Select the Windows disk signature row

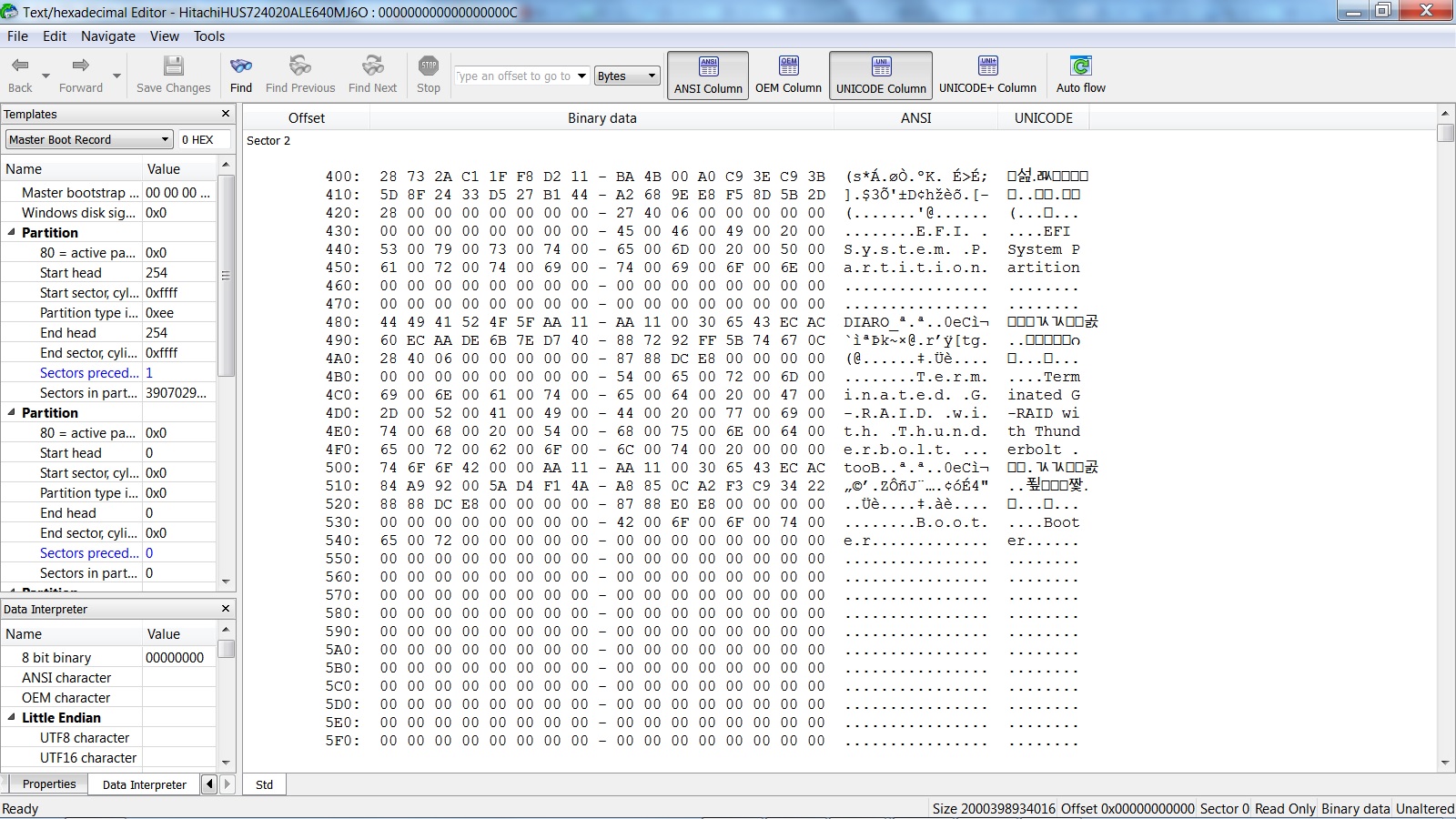108,213
